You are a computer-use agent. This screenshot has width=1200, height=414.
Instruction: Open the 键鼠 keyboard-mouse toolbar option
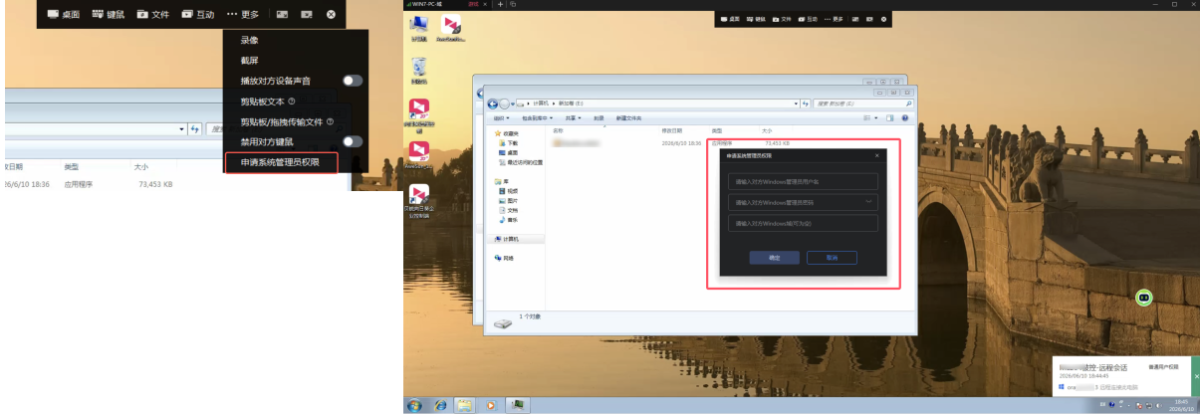coord(108,15)
